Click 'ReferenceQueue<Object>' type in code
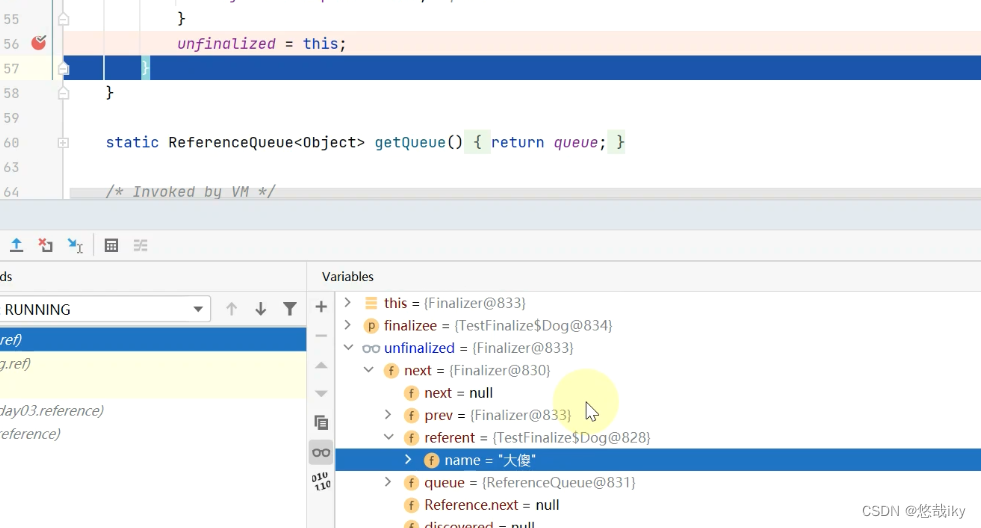 point(267,143)
